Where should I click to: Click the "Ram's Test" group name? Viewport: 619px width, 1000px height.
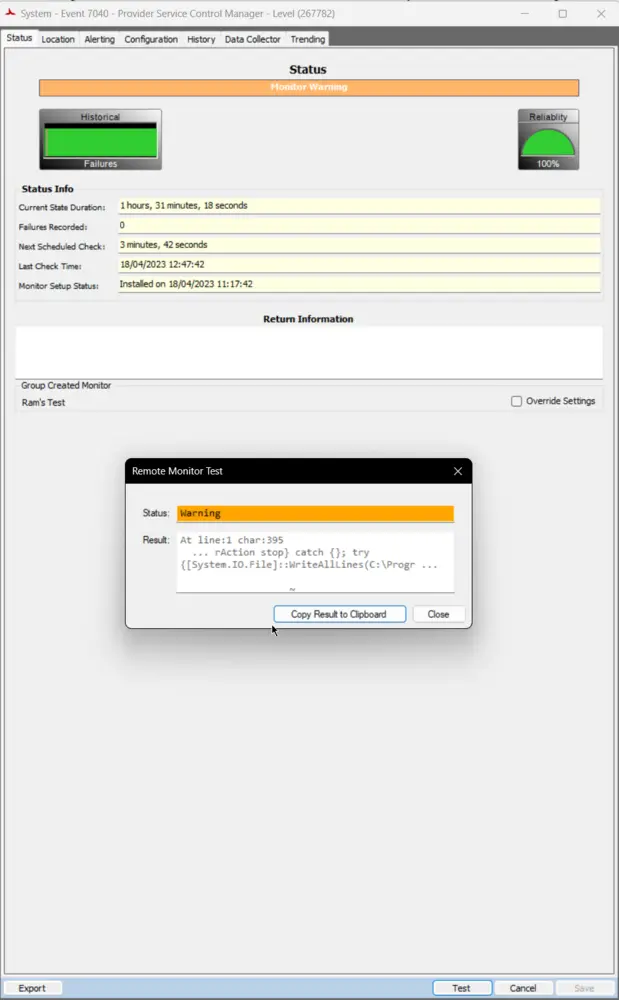(43, 402)
